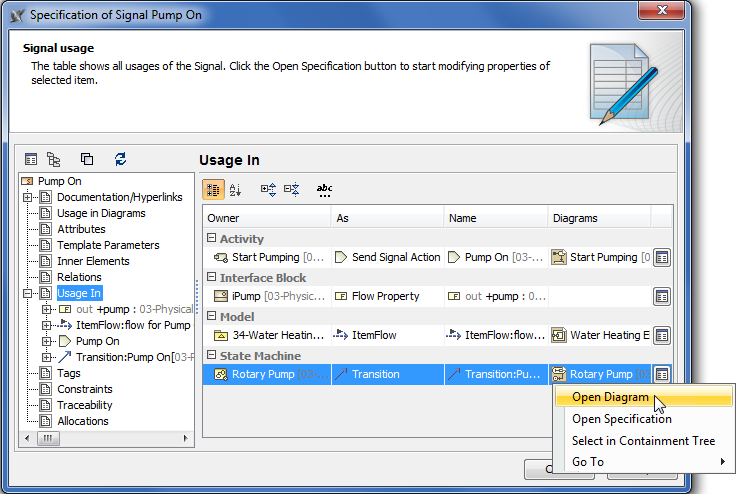Open specification button in 34-Water Heating row
736x494 pixels.
pos(662,335)
